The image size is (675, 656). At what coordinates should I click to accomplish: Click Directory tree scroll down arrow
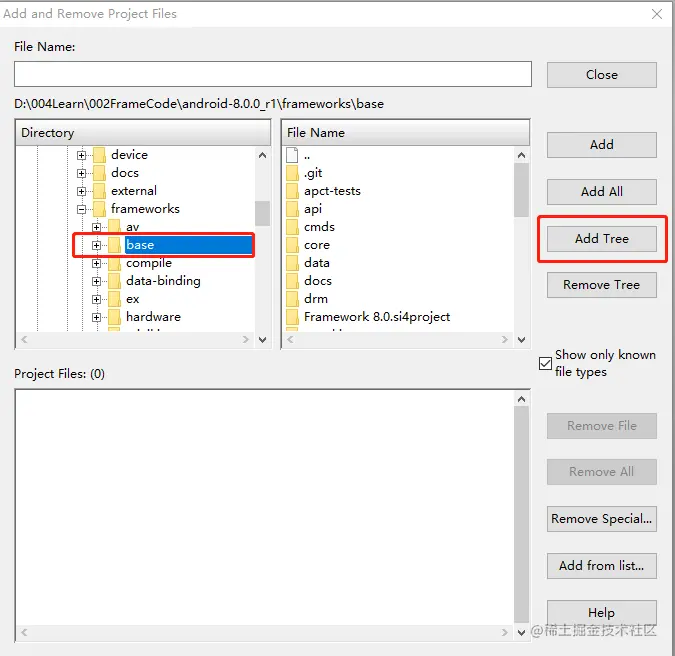[x=263, y=339]
